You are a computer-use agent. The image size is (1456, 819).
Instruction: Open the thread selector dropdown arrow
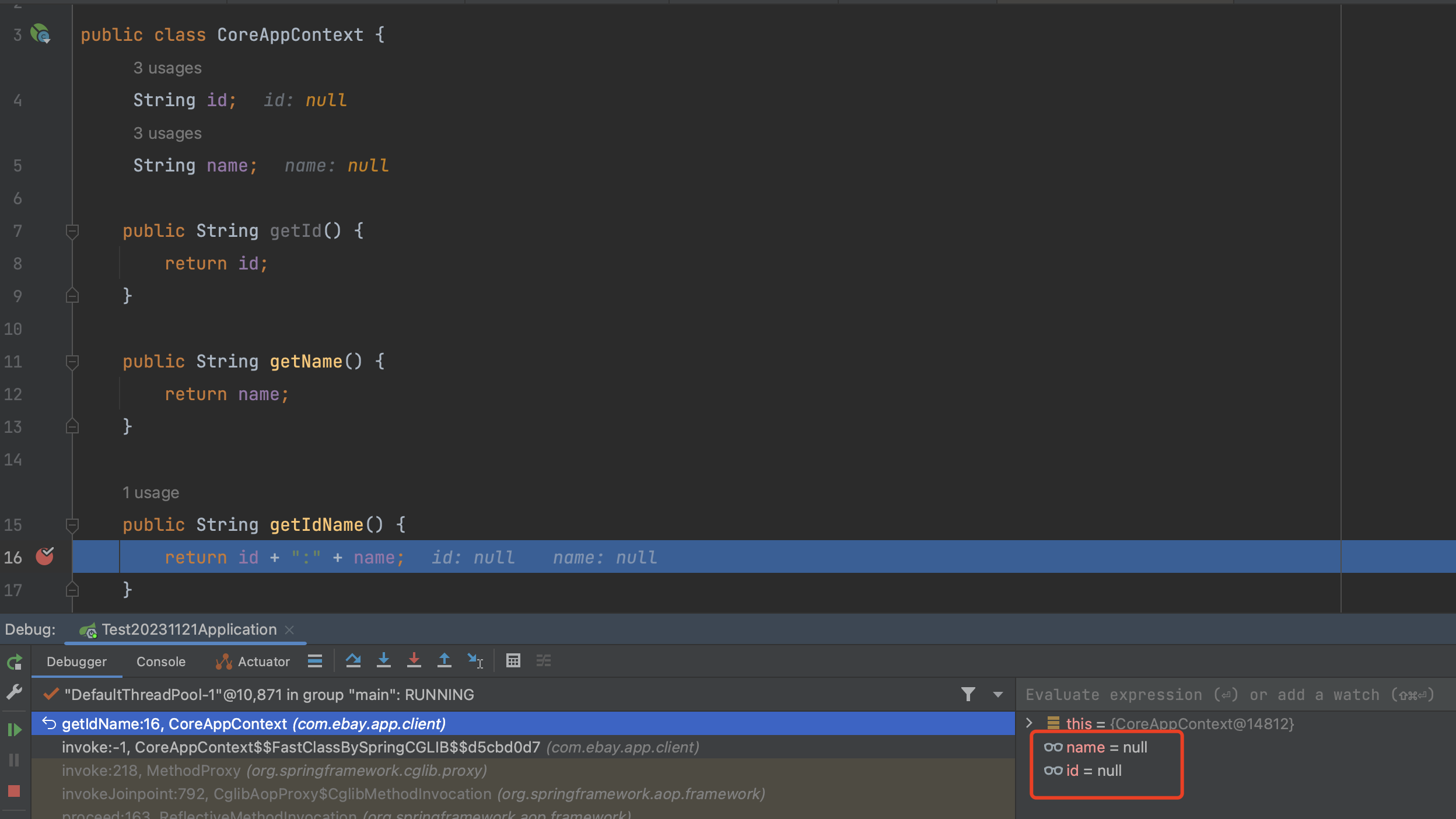coord(998,695)
